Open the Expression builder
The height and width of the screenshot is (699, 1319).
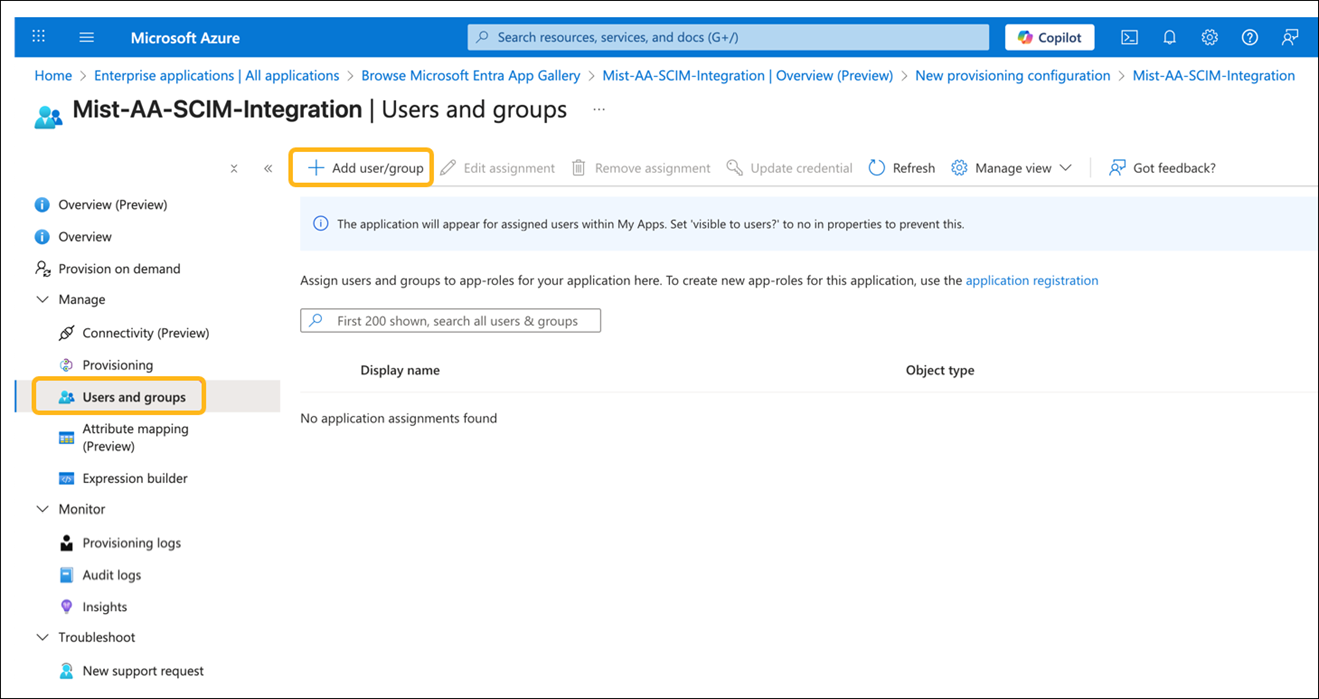pyautogui.click(x=133, y=478)
